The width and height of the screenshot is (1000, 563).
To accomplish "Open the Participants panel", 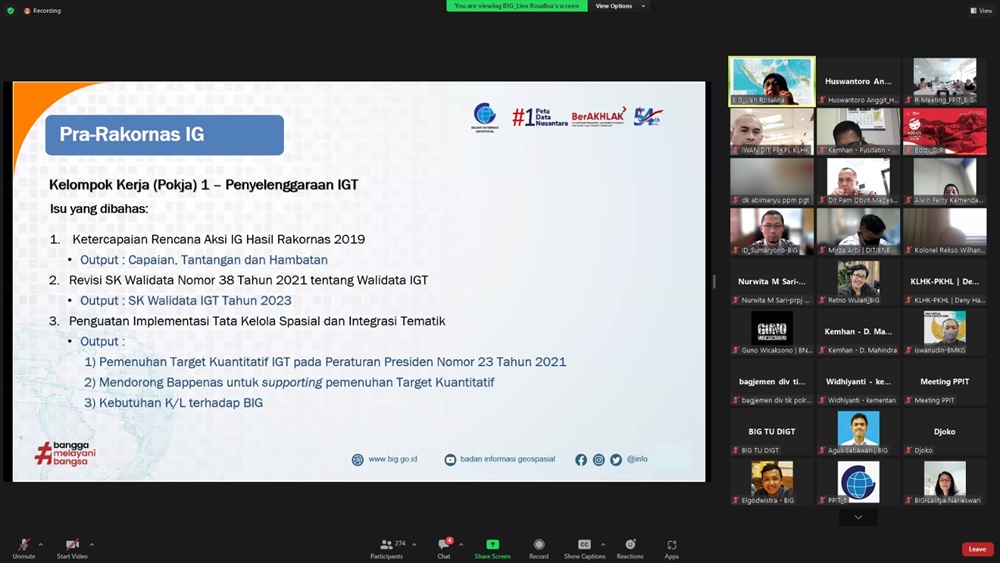I will point(387,546).
